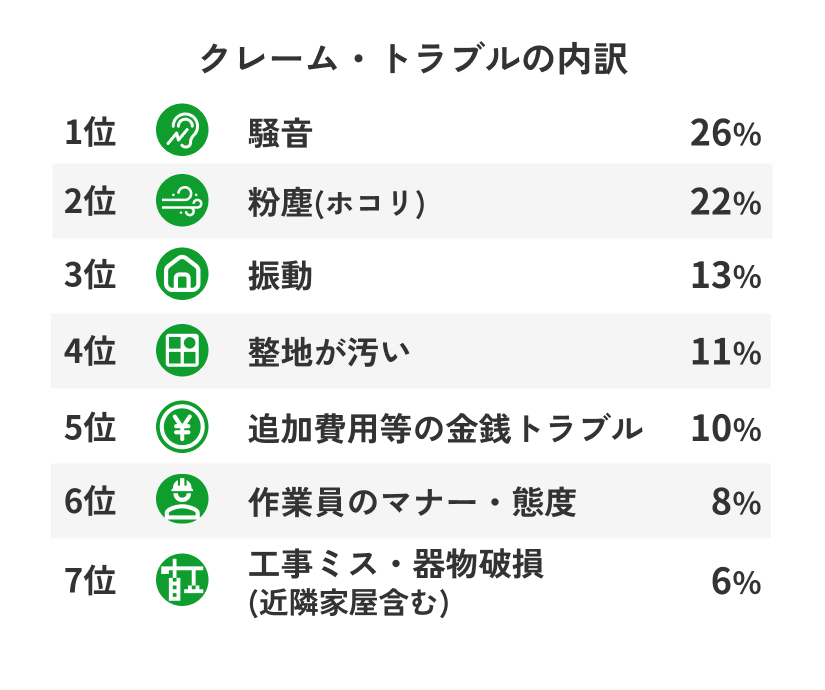
Task: Click 追加費用等の金銭トラブル text
Action: [445, 428]
